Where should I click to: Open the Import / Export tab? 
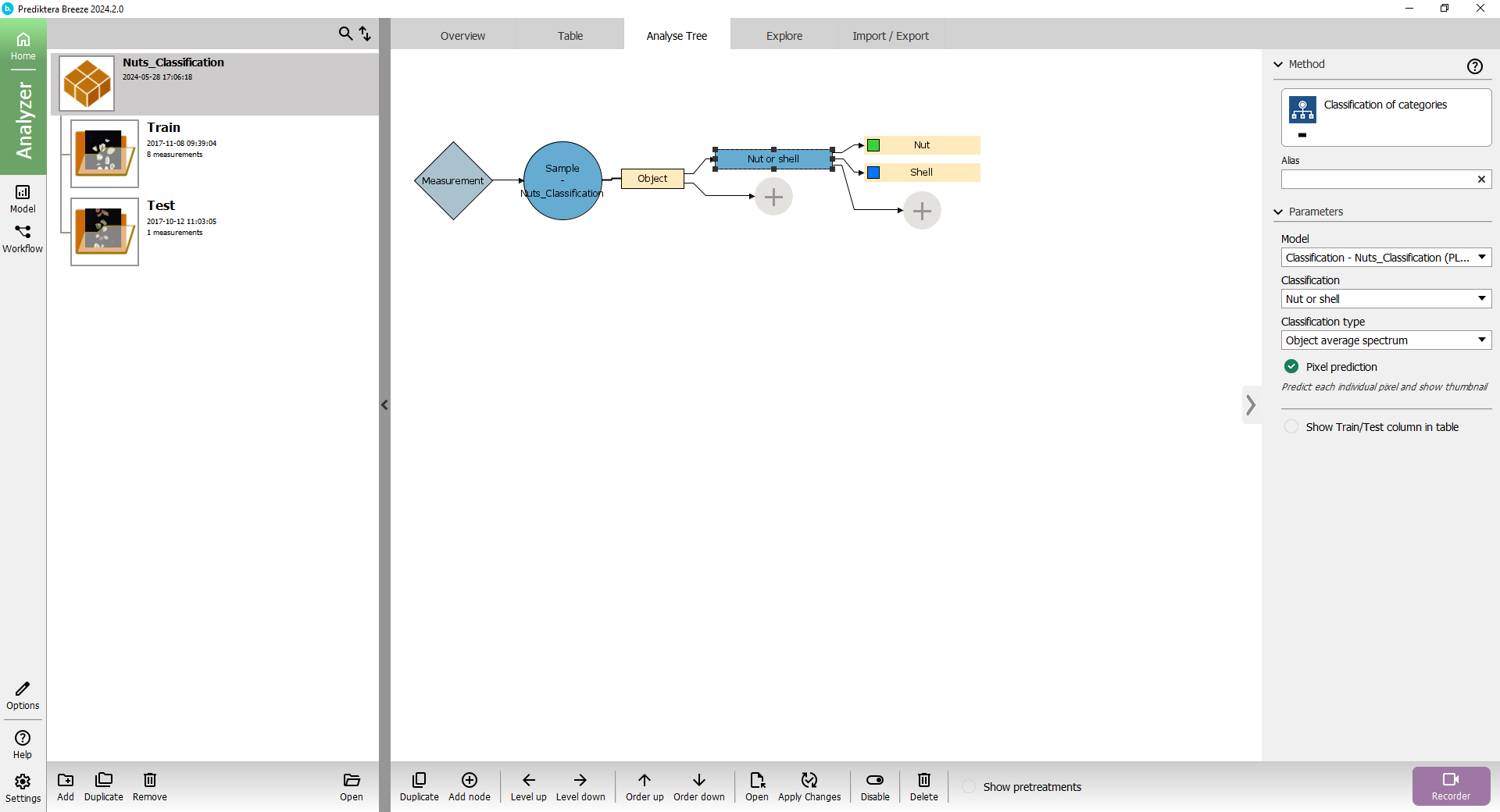point(890,36)
